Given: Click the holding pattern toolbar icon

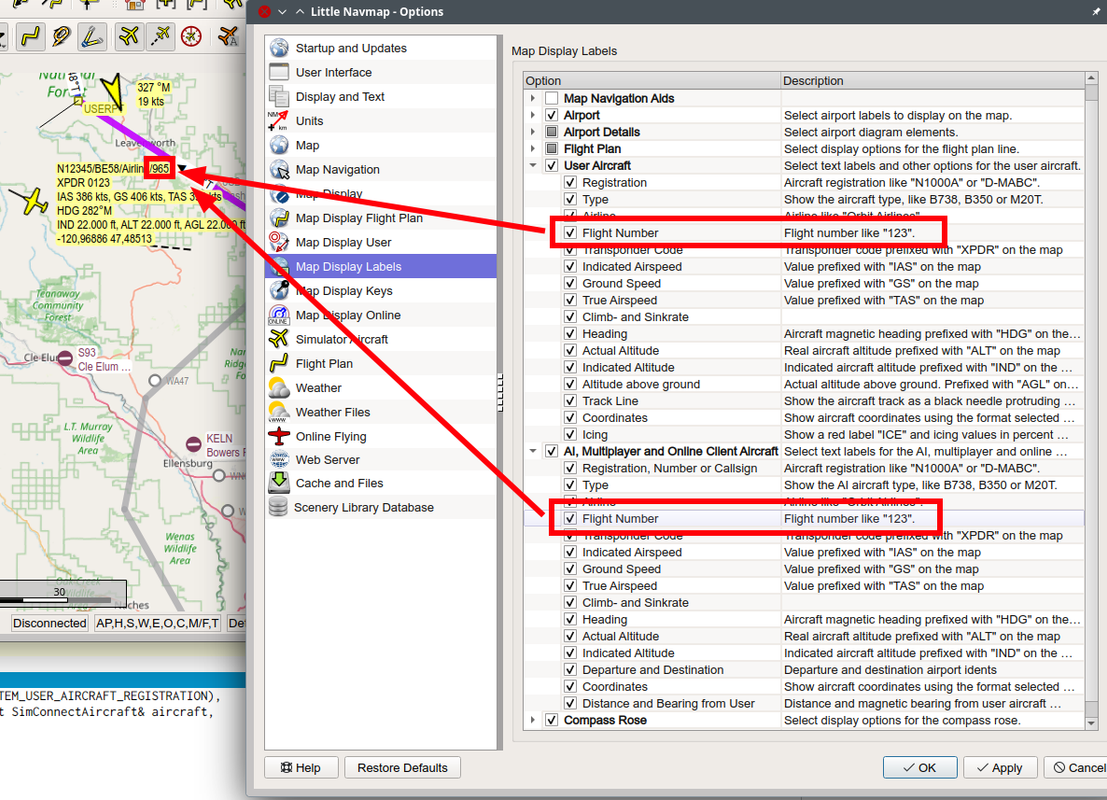Looking at the screenshot, I should point(61,36).
